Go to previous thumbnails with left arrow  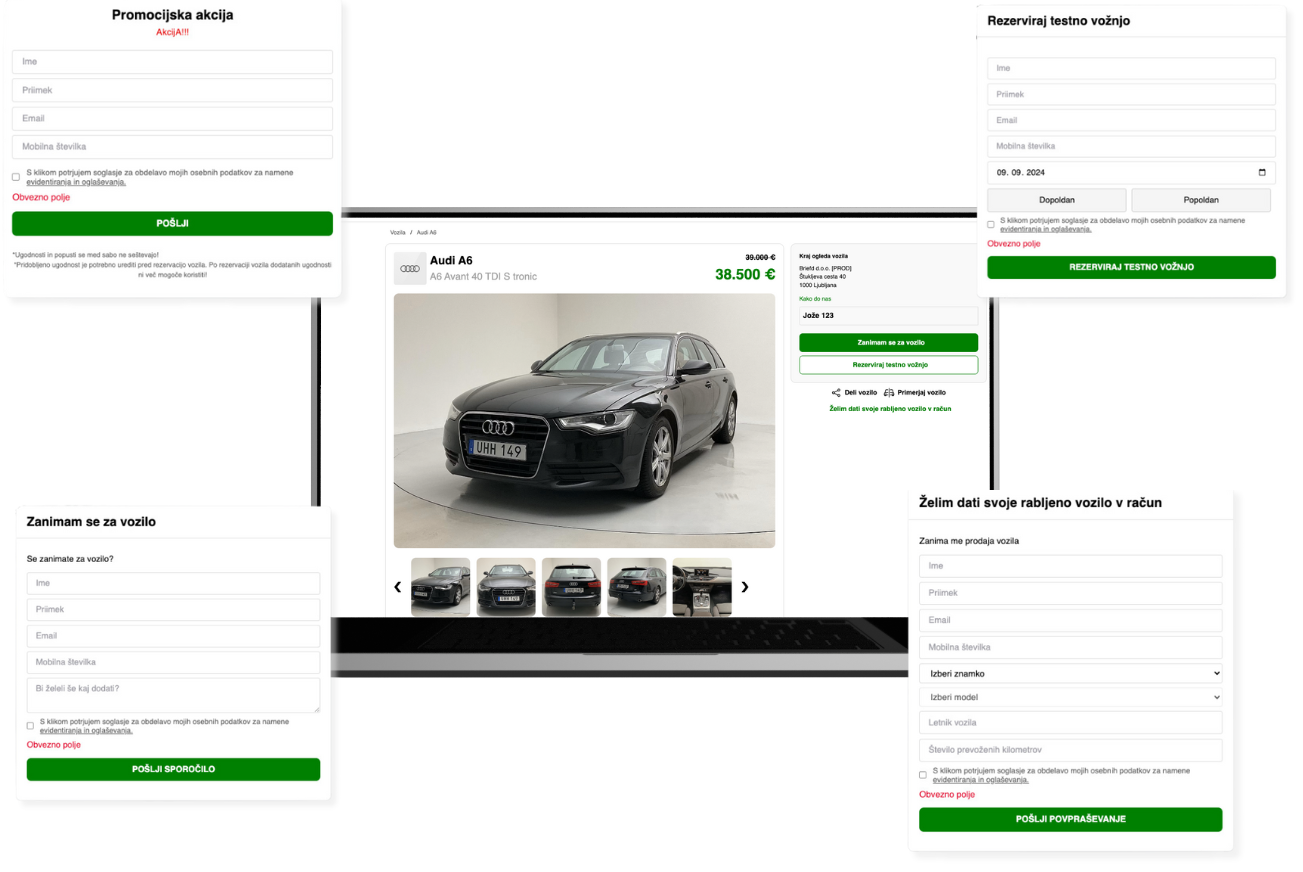pyautogui.click(x=397, y=587)
